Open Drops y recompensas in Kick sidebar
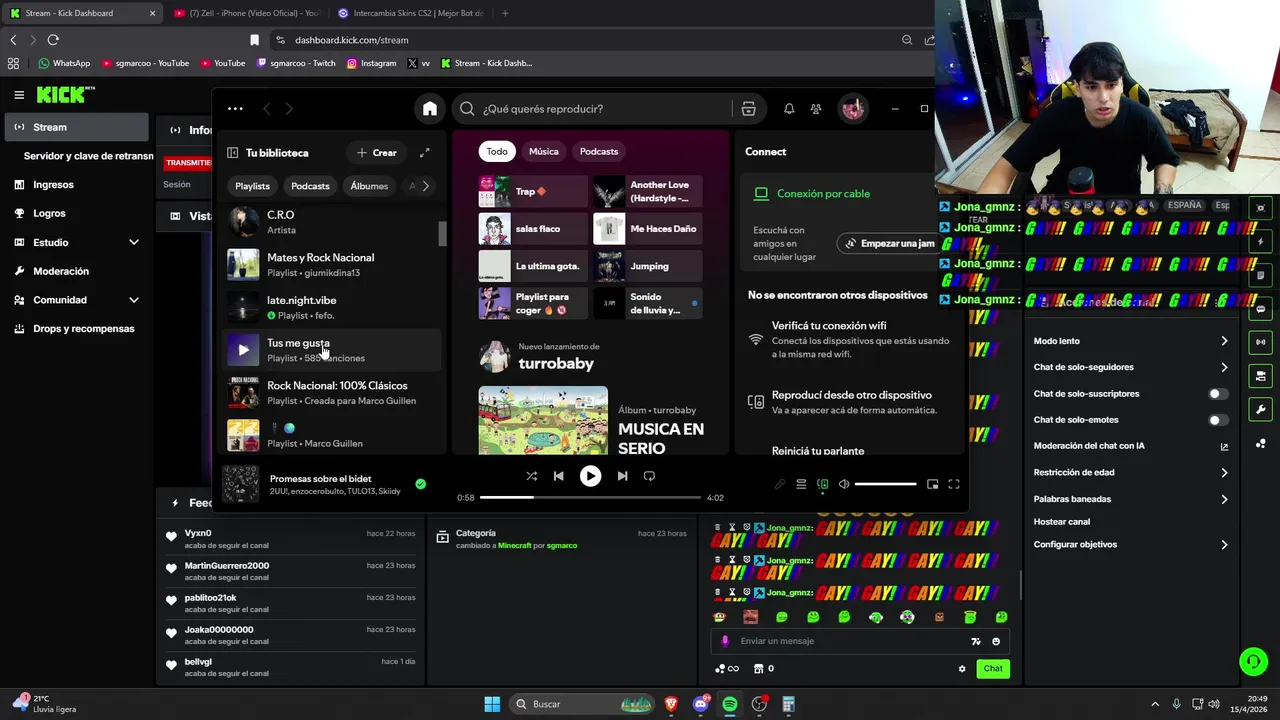Screen dimensions: 1280x720 [77, 329]
